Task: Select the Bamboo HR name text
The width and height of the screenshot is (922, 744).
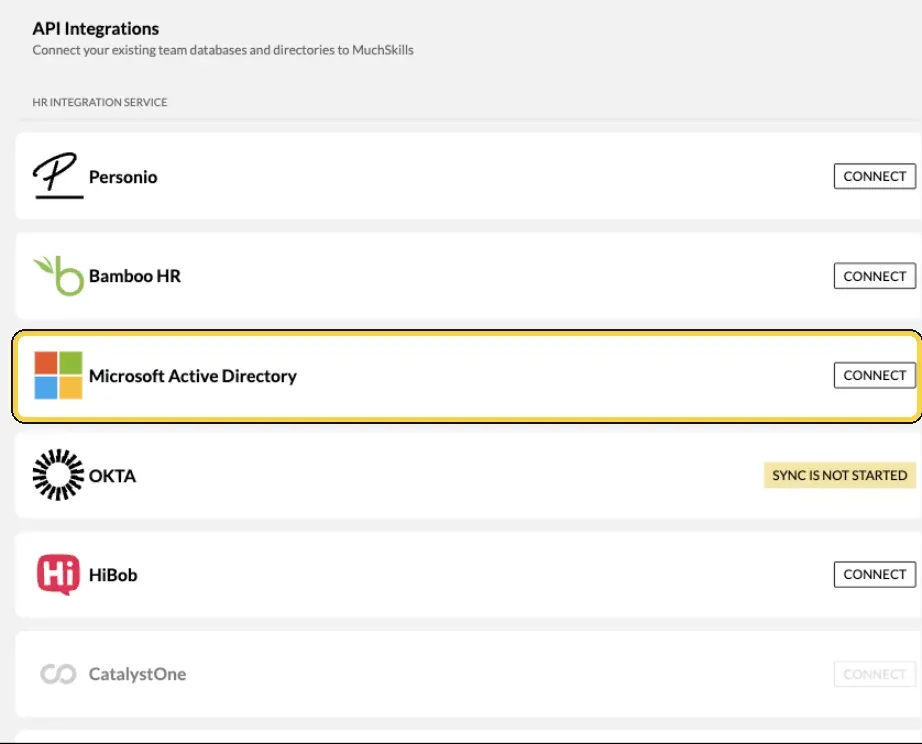Action: 135,276
